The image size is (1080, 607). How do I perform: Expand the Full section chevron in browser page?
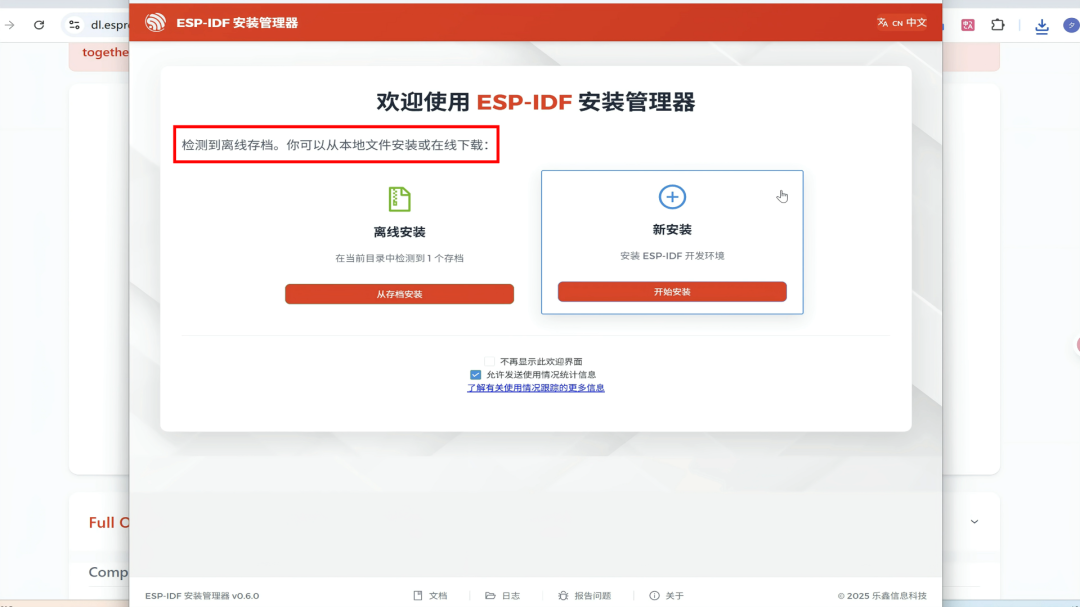point(975,522)
